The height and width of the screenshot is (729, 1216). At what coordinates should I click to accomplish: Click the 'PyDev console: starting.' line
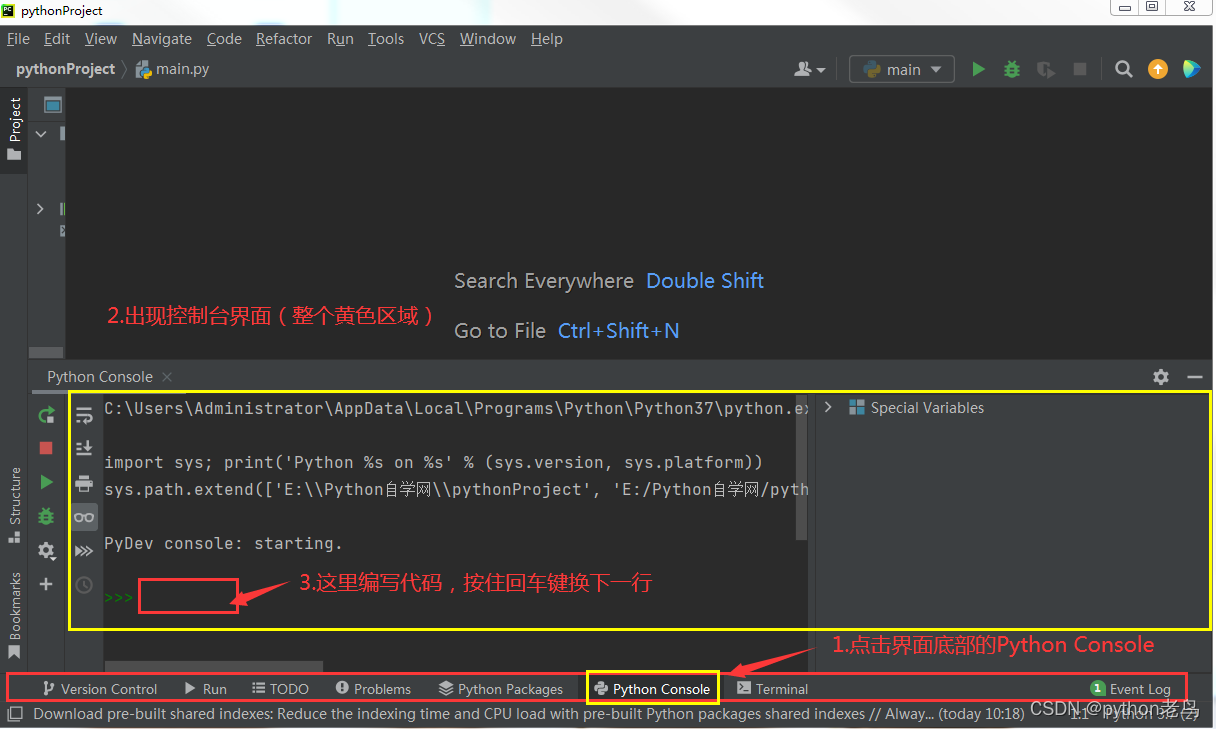[x=223, y=544]
